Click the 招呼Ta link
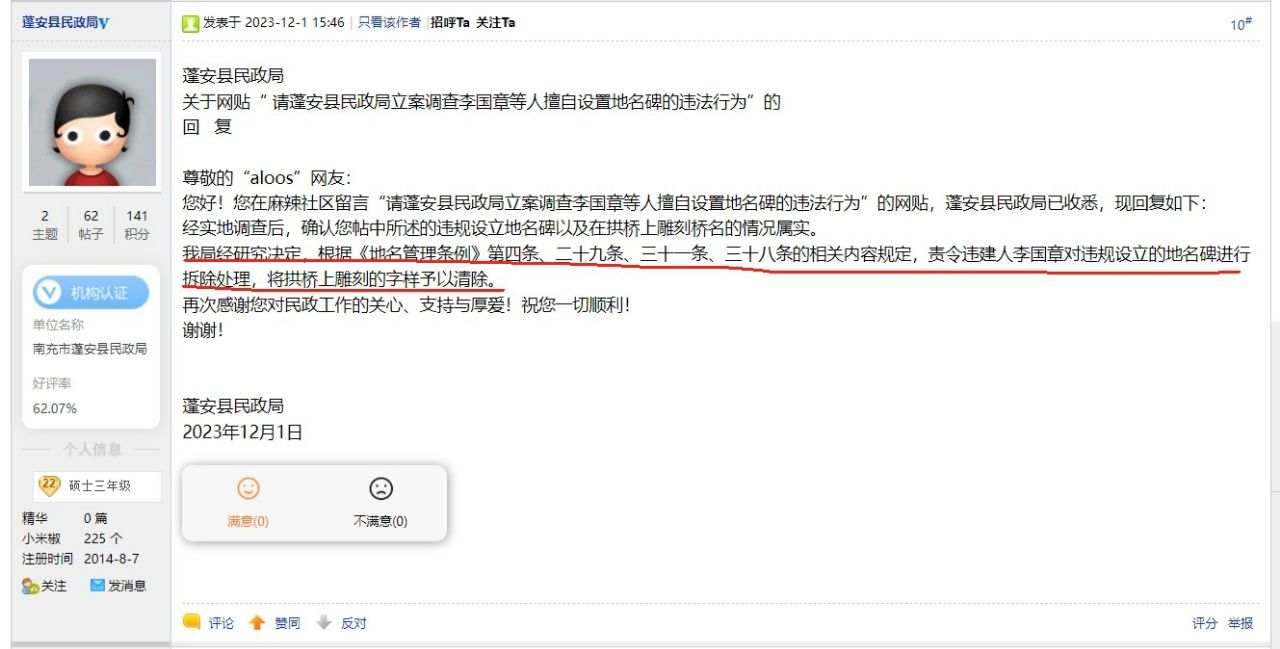The height and width of the screenshot is (649, 1280). [x=450, y=22]
